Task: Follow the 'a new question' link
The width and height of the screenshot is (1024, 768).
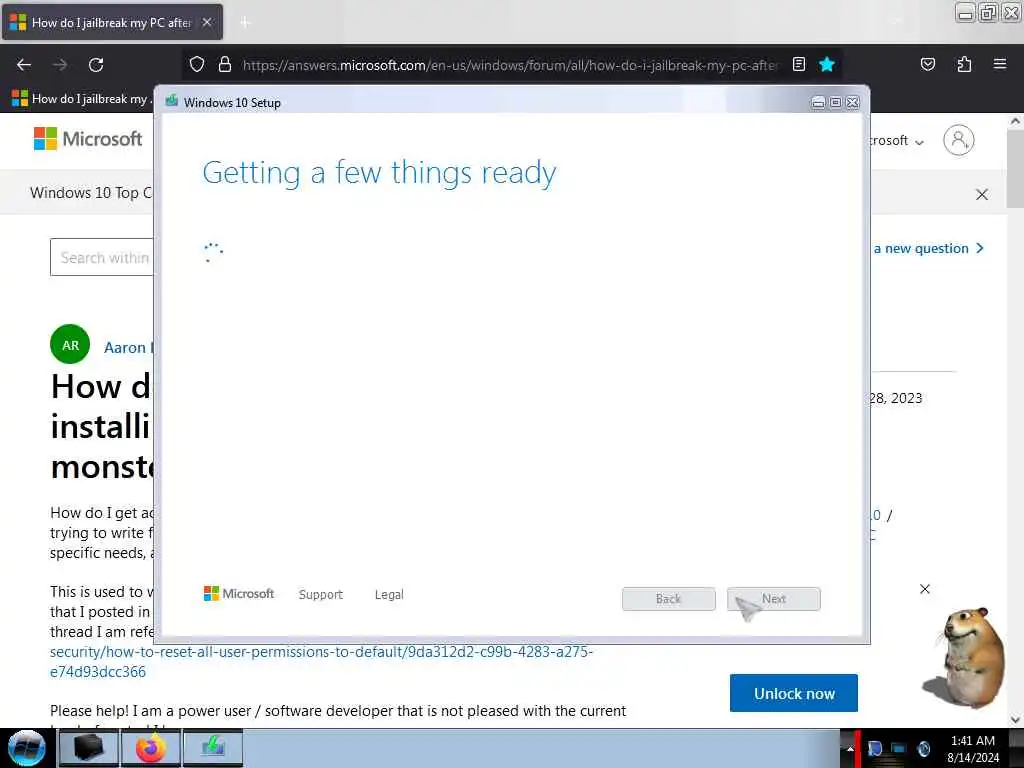Action: 928,248
